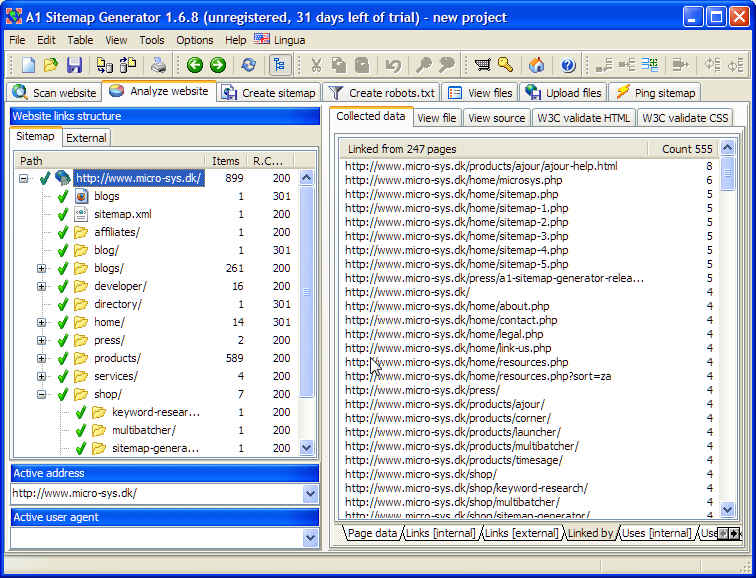The image size is (756, 578).
Task: Click the printer toolbar icon
Action: pyautogui.click(x=159, y=65)
